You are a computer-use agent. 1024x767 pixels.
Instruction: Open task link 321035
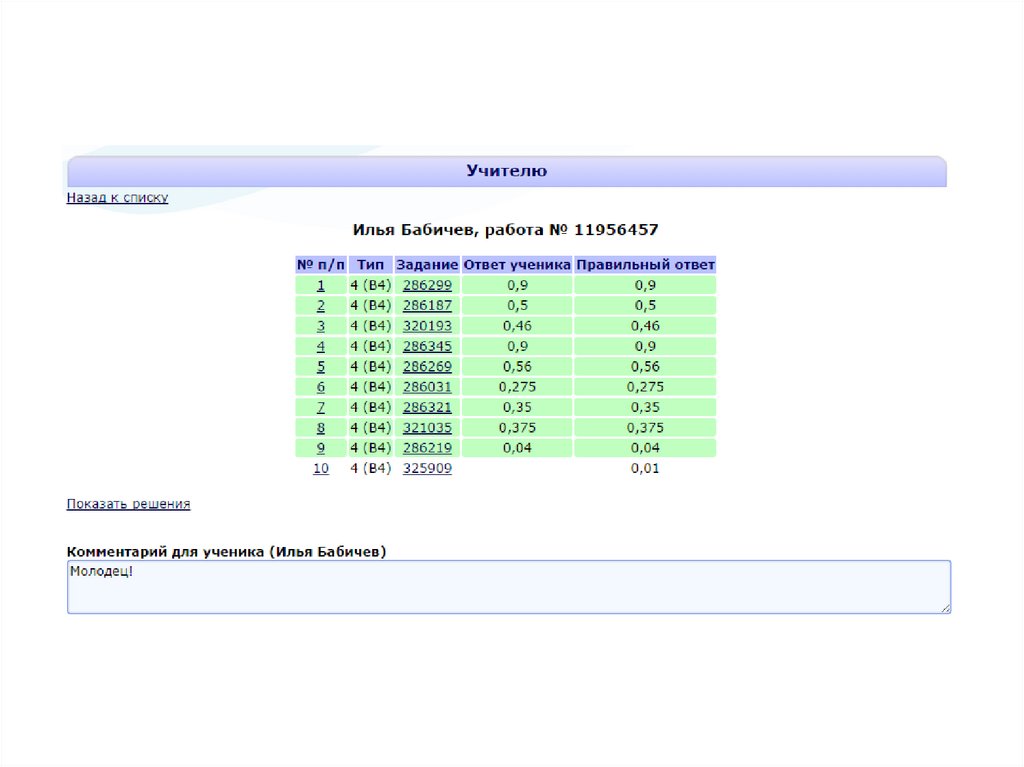(x=427, y=427)
